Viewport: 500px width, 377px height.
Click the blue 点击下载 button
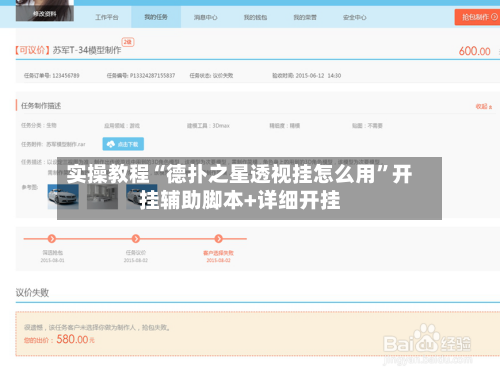click(123, 144)
